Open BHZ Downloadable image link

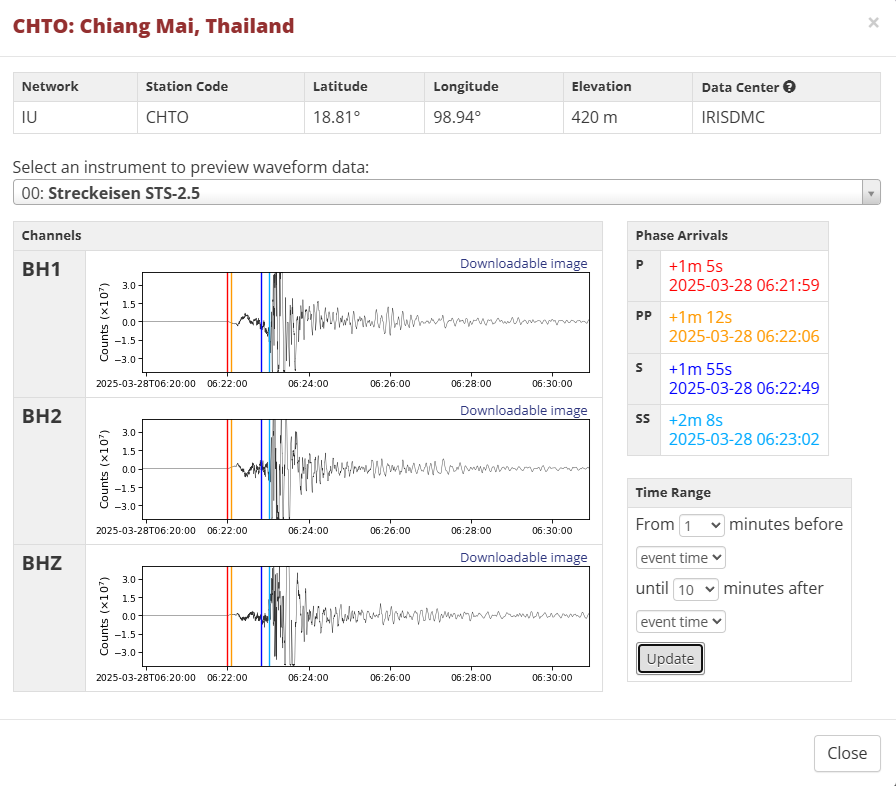coord(523,558)
